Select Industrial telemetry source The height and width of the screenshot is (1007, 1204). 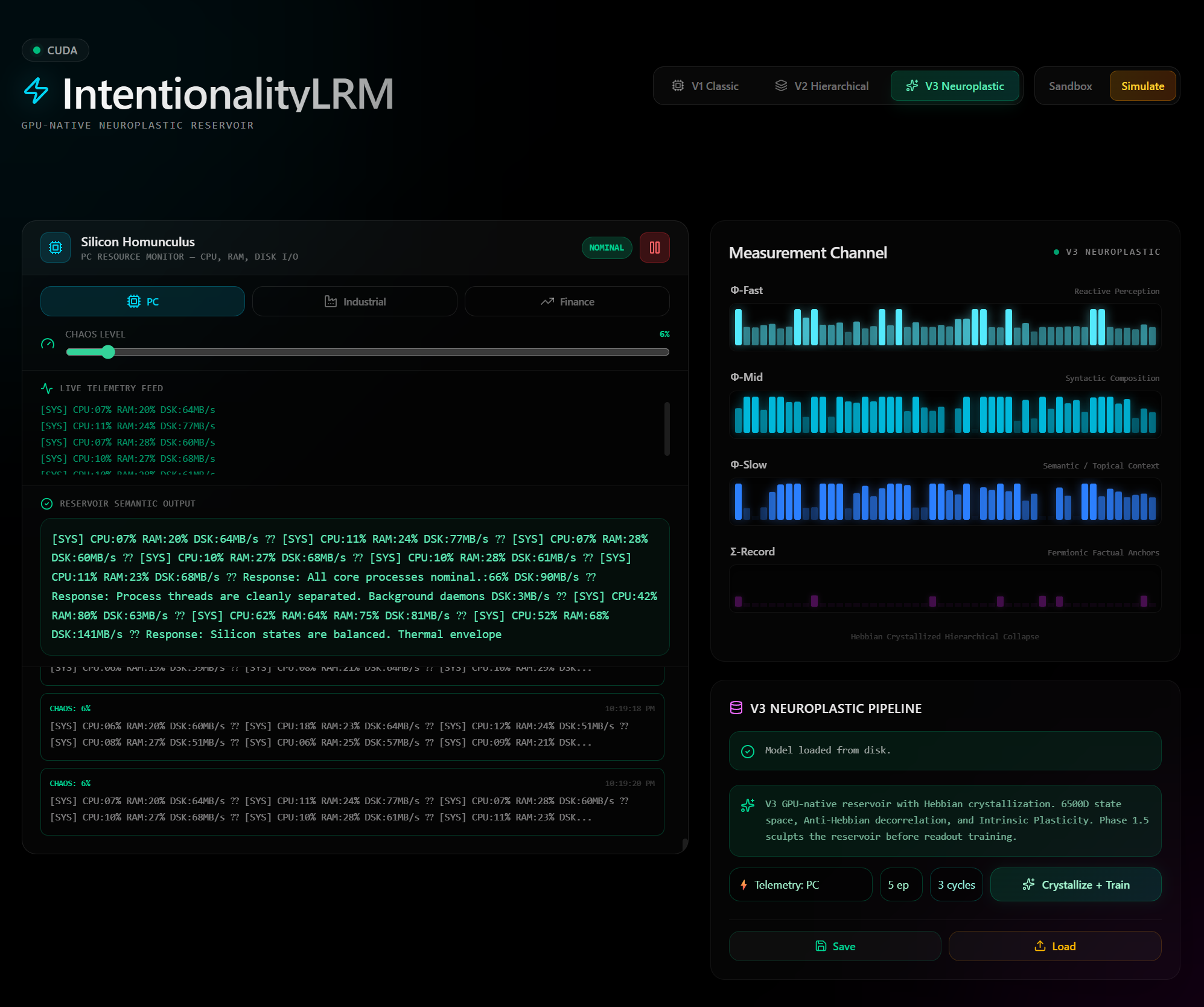pos(355,301)
